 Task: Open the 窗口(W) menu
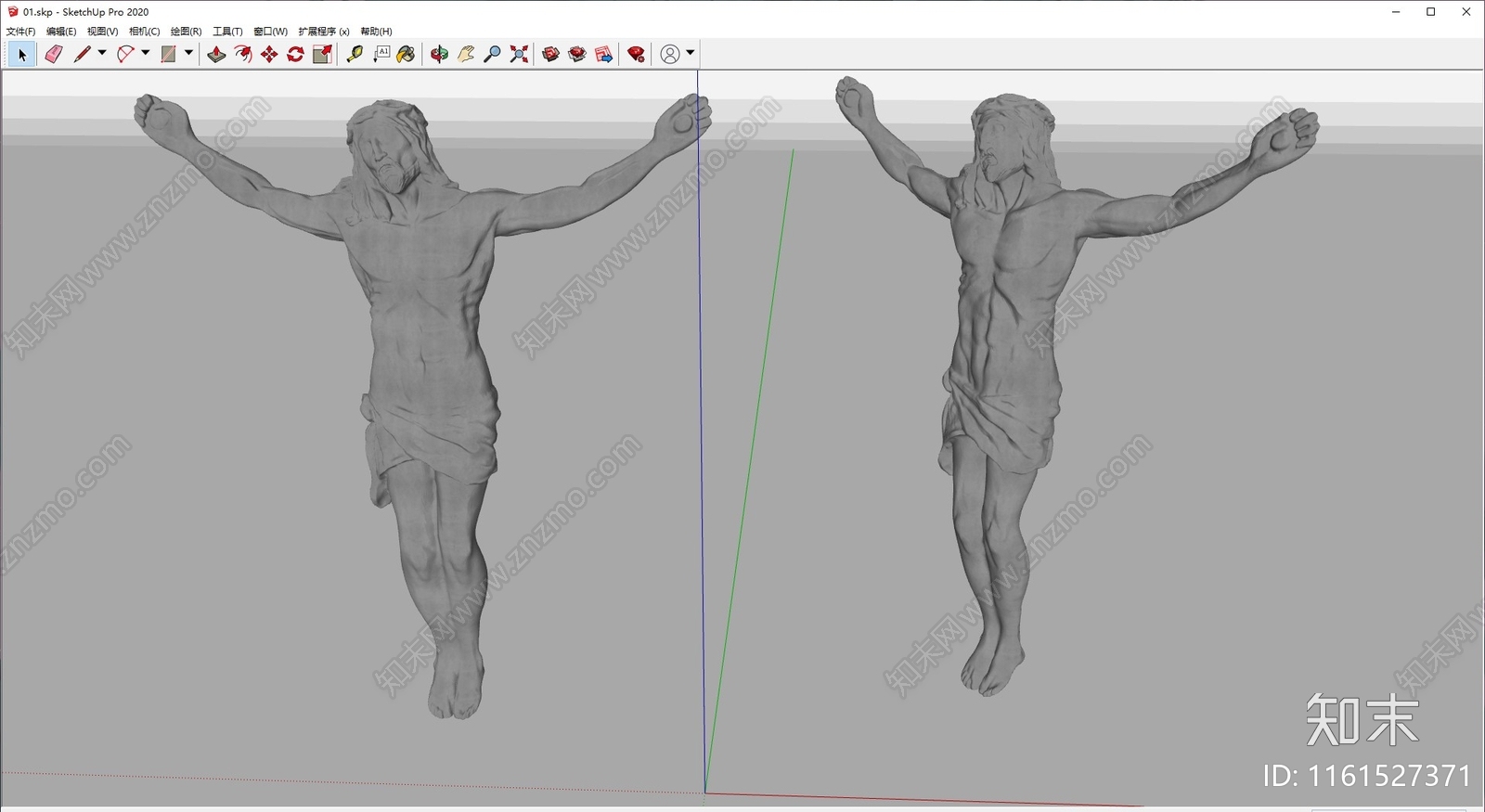click(270, 32)
